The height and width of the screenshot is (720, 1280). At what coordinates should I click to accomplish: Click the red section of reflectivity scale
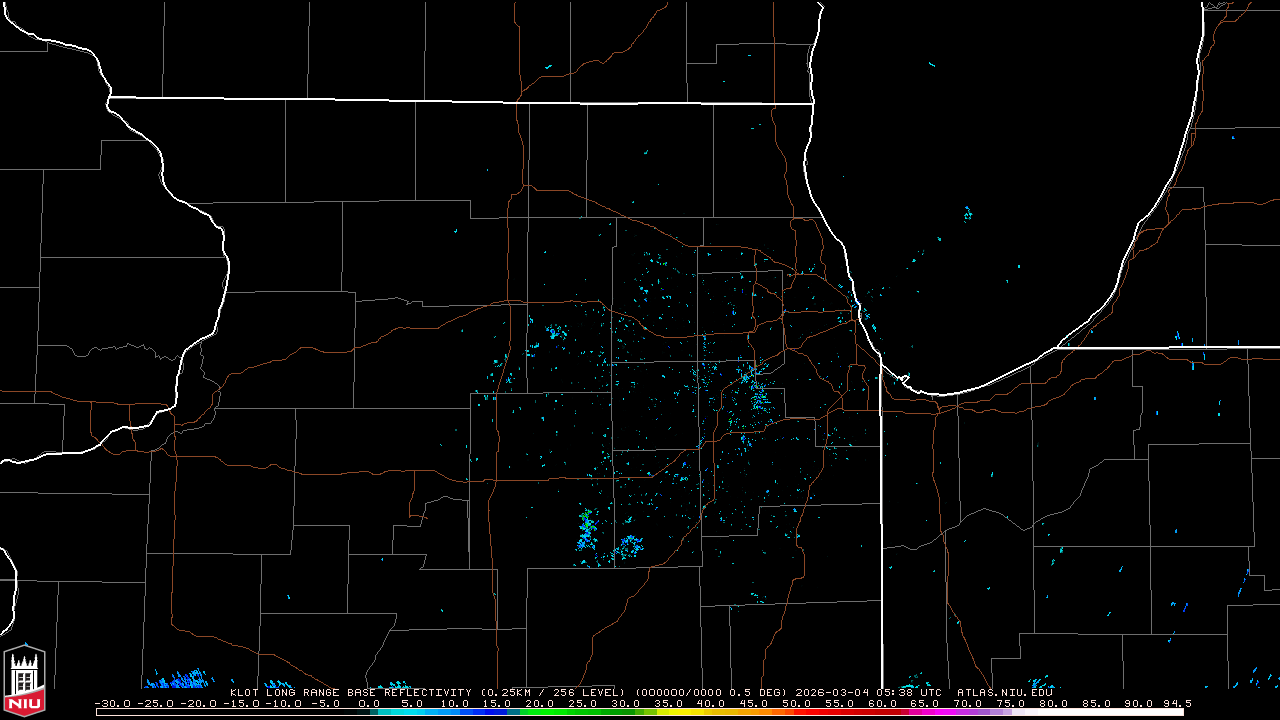point(840,712)
